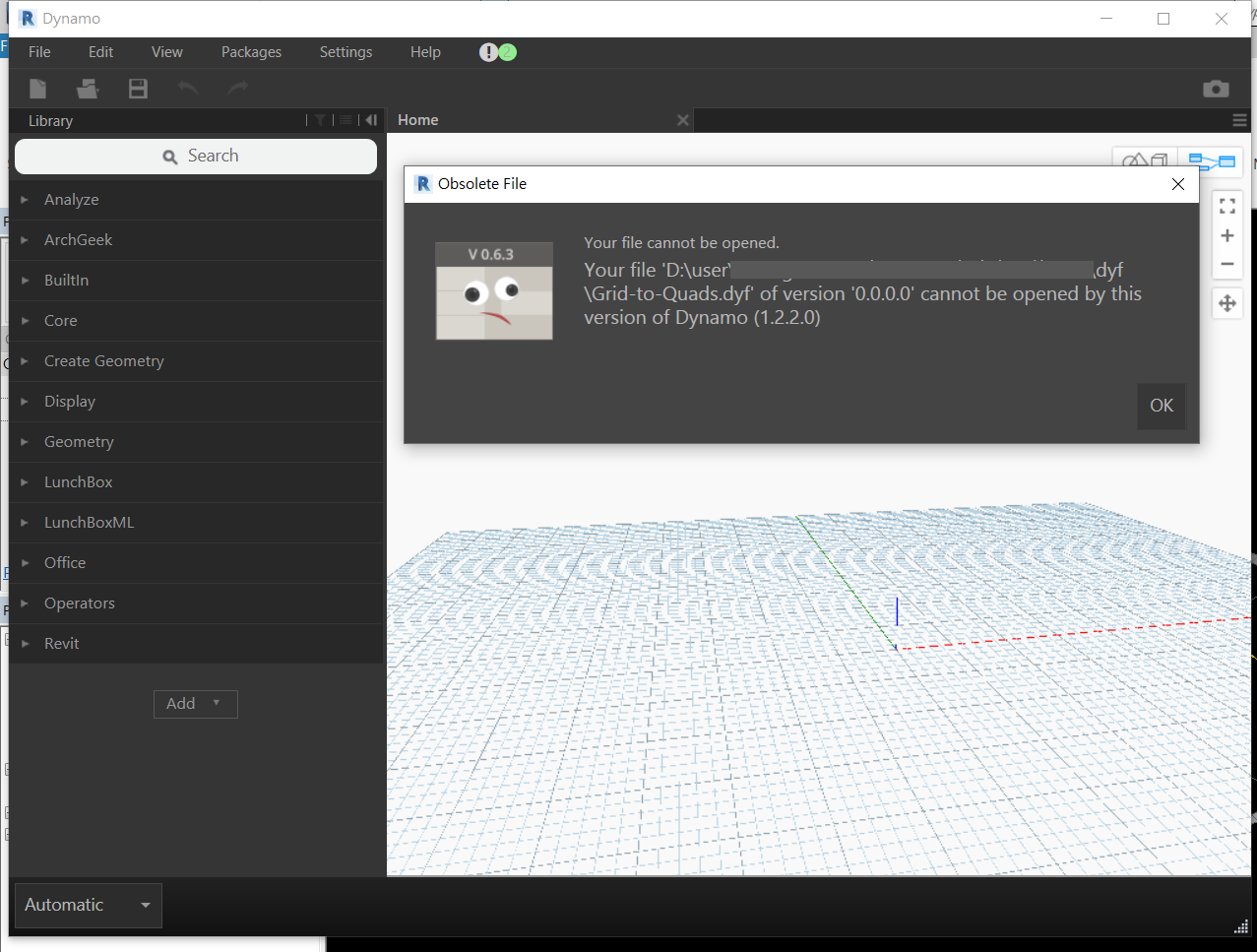
Task: Switch library to detailed list view icon
Action: point(346,120)
